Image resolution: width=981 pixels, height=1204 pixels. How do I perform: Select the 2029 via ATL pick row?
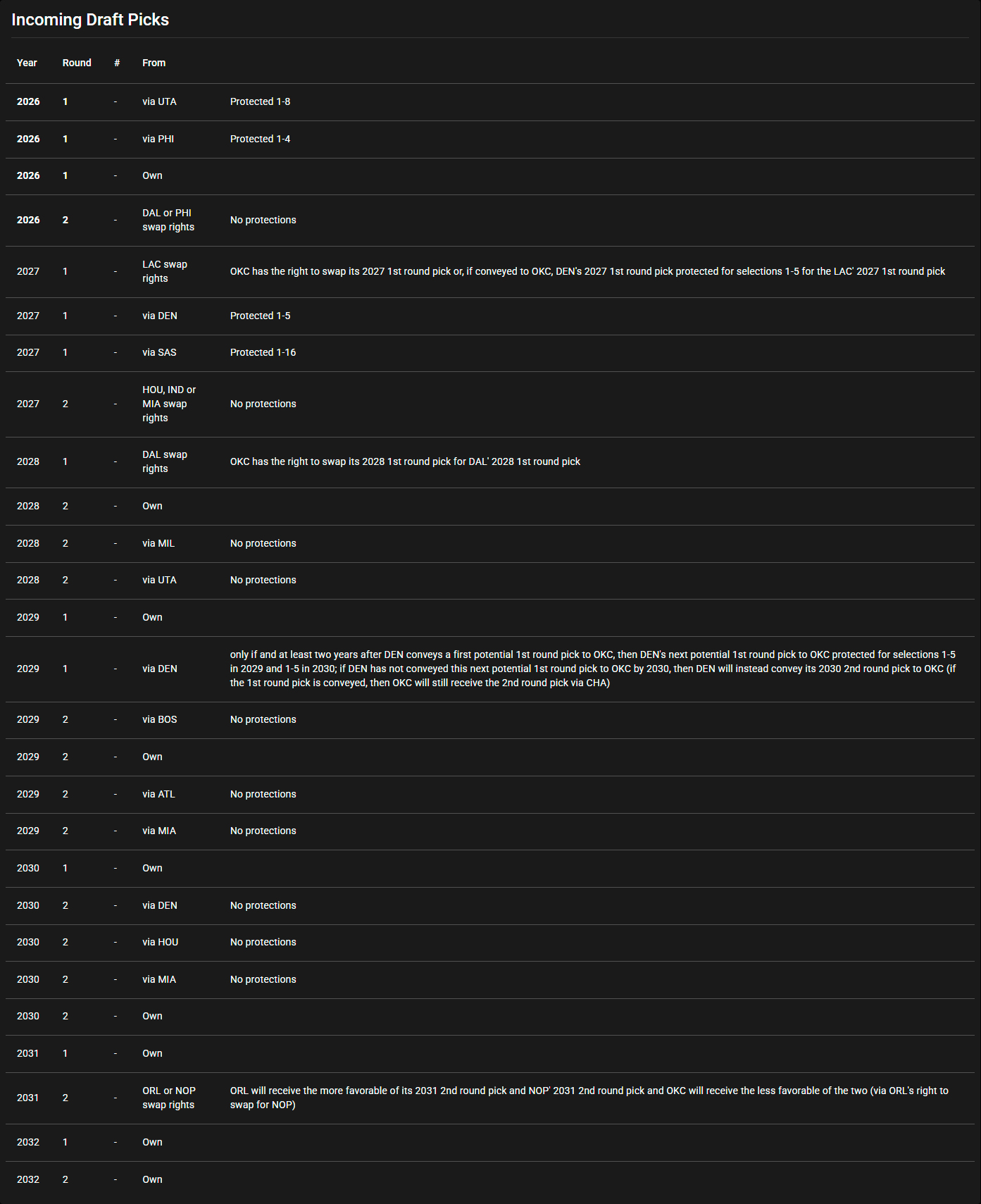point(490,795)
